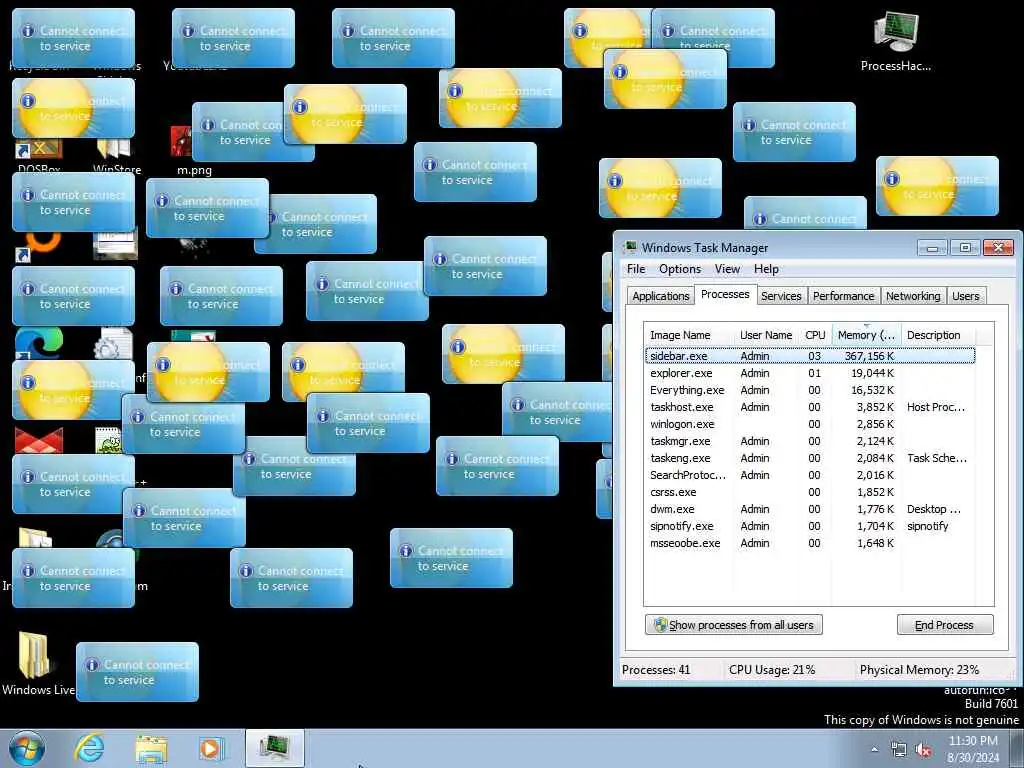Open the View menu in Task Manager
Image resolution: width=1024 pixels, height=768 pixels.
(727, 269)
